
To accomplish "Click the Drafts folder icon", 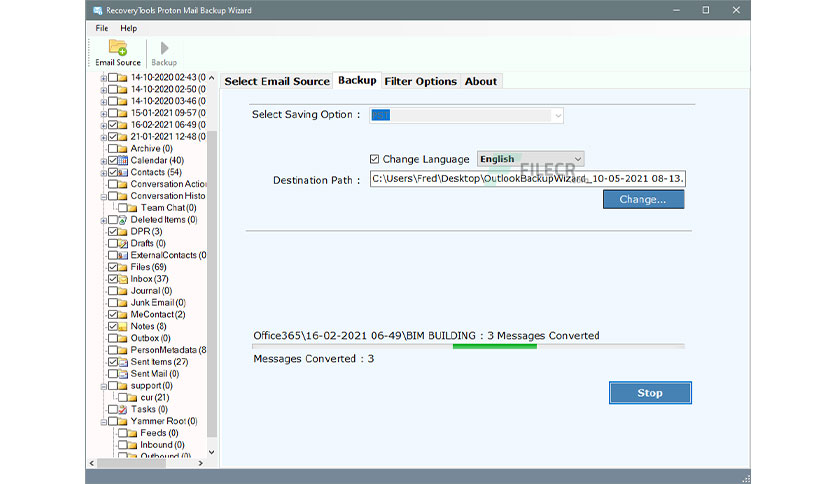I will tap(123, 244).
